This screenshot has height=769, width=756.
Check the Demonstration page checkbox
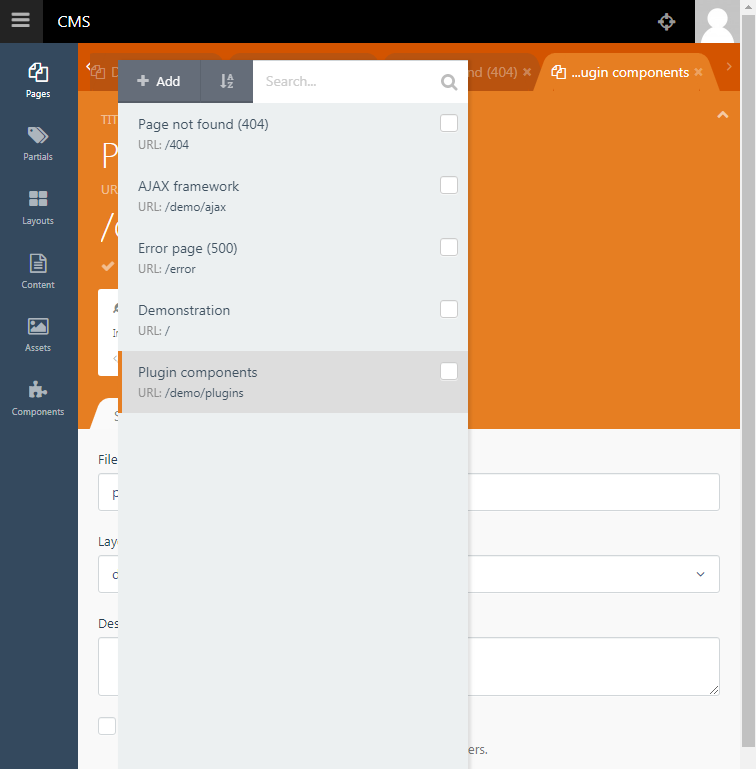pos(449,309)
